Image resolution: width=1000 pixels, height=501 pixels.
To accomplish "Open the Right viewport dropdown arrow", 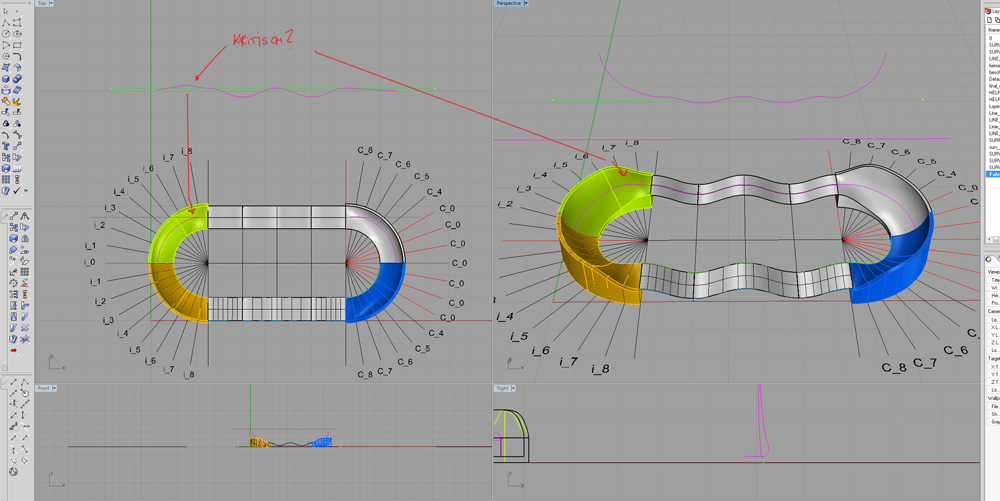I will [511, 388].
